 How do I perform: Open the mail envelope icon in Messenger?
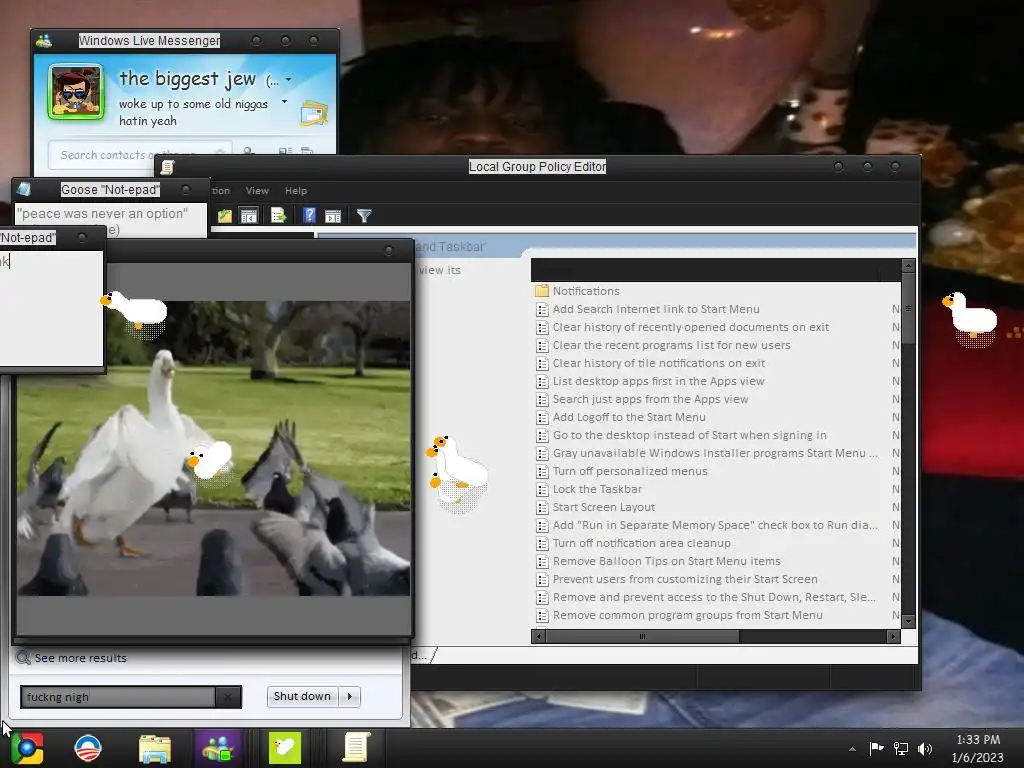point(314,114)
